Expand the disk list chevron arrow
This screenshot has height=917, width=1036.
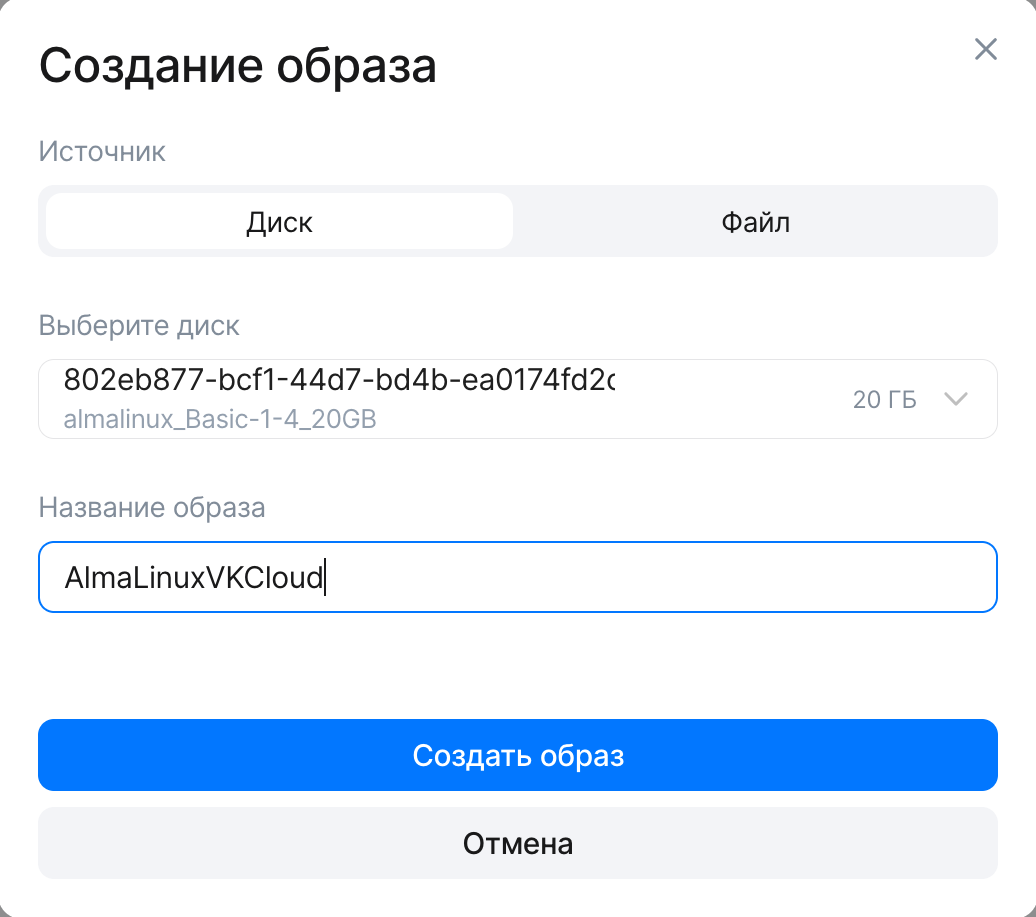[956, 399]
